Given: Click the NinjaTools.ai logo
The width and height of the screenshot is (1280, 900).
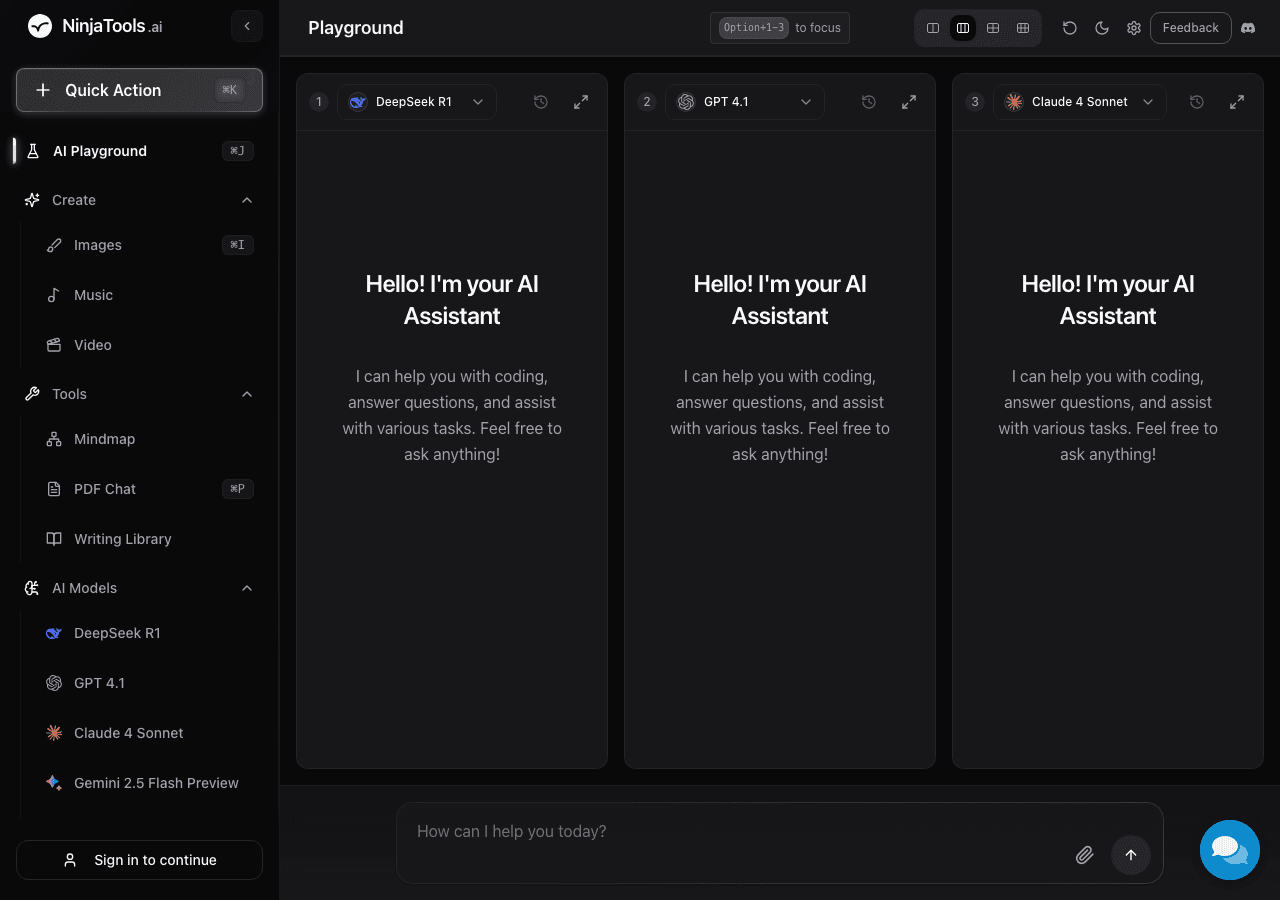Looking at the screenshot, I should (x=95, y=27).
